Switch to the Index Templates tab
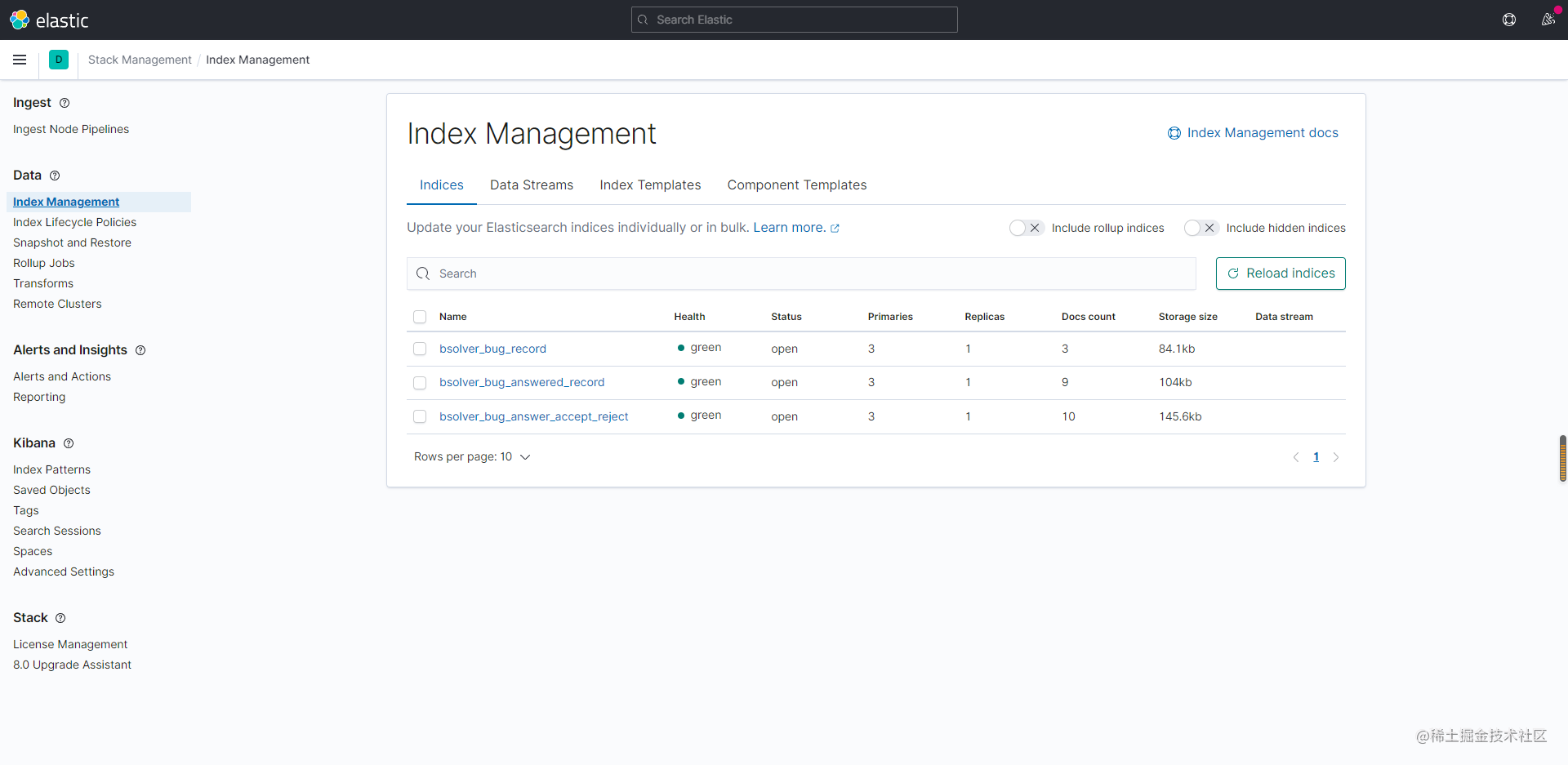1568x765 pixels. click(650, 185)
